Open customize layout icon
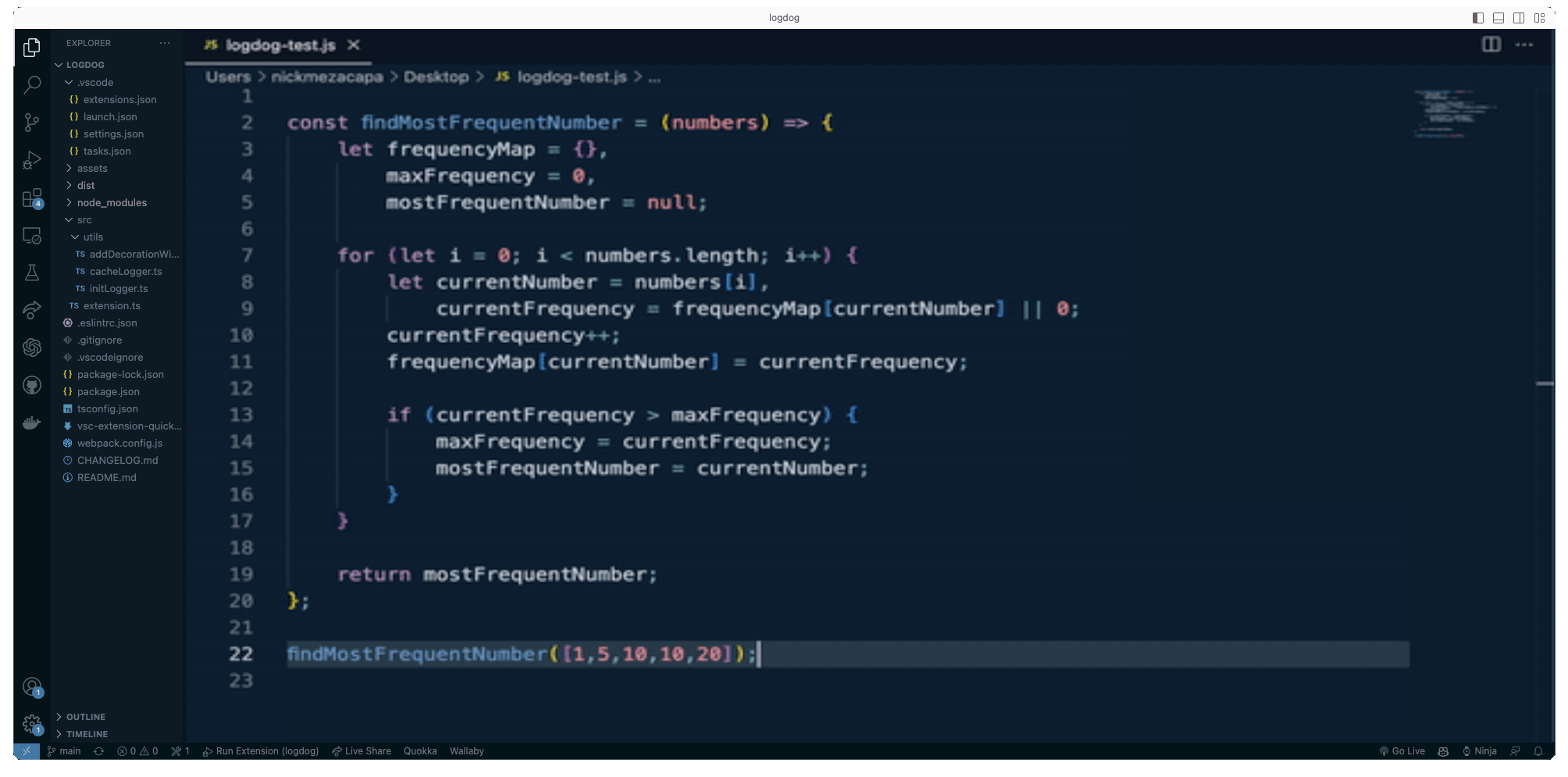The width and height of the screenshot is (1568, 777). (x=1540, y=18)
